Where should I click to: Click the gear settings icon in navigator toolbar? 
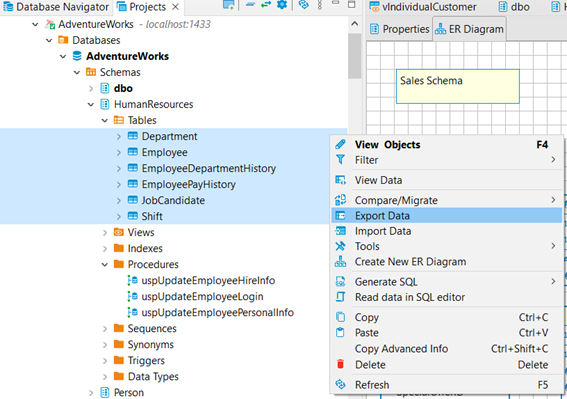point(282,5)
